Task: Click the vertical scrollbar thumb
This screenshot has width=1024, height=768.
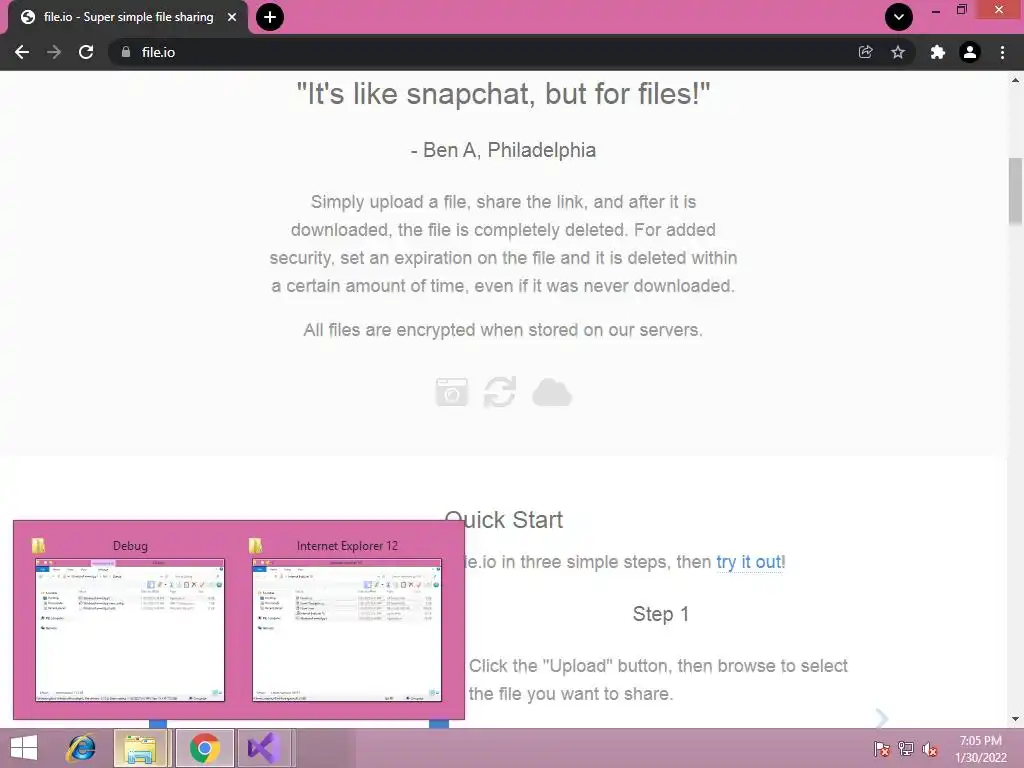Action: (x=1016, y=191)
